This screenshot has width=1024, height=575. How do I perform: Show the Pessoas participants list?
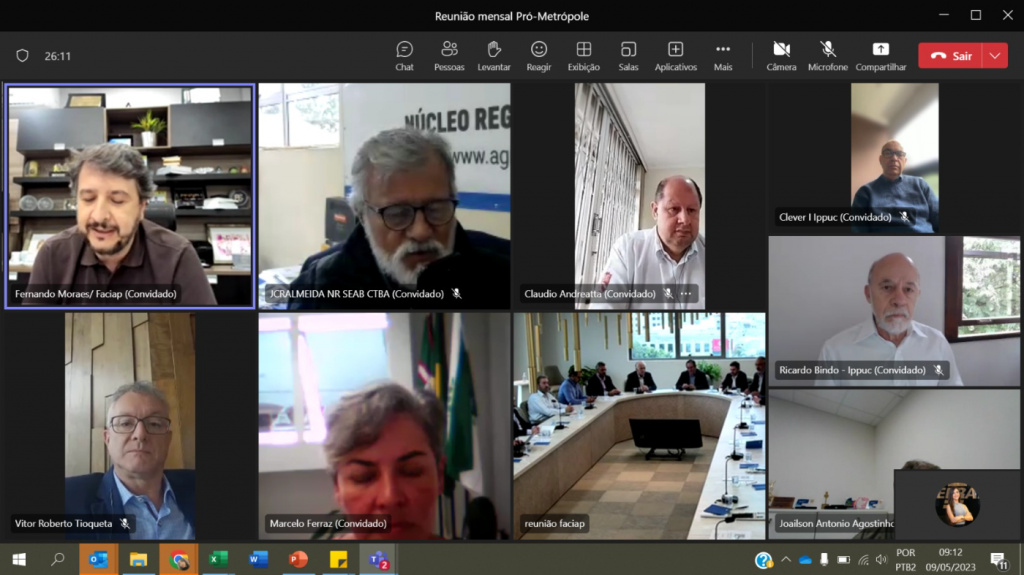point(449,55)
